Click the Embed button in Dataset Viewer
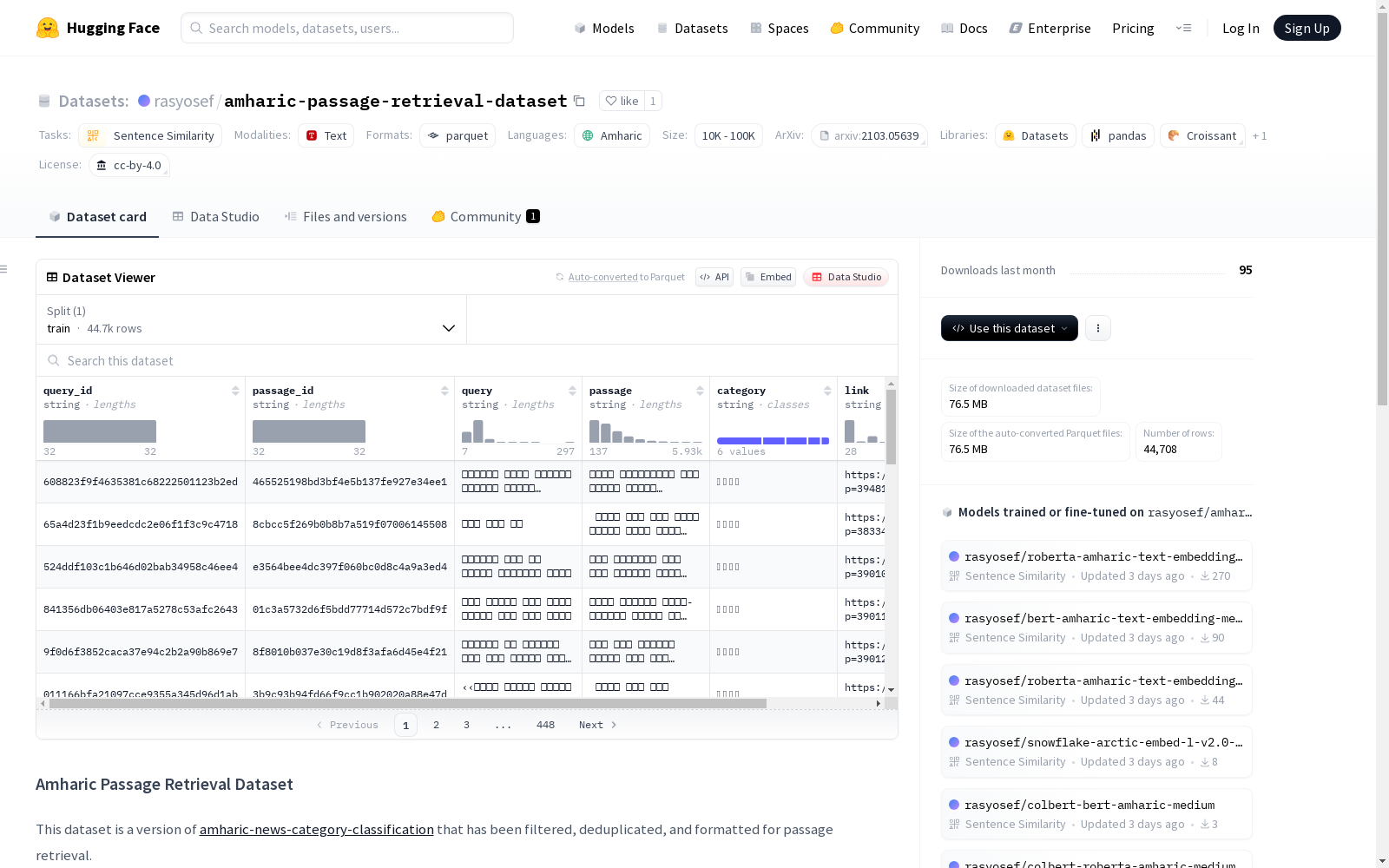 [x=768, y=277]
